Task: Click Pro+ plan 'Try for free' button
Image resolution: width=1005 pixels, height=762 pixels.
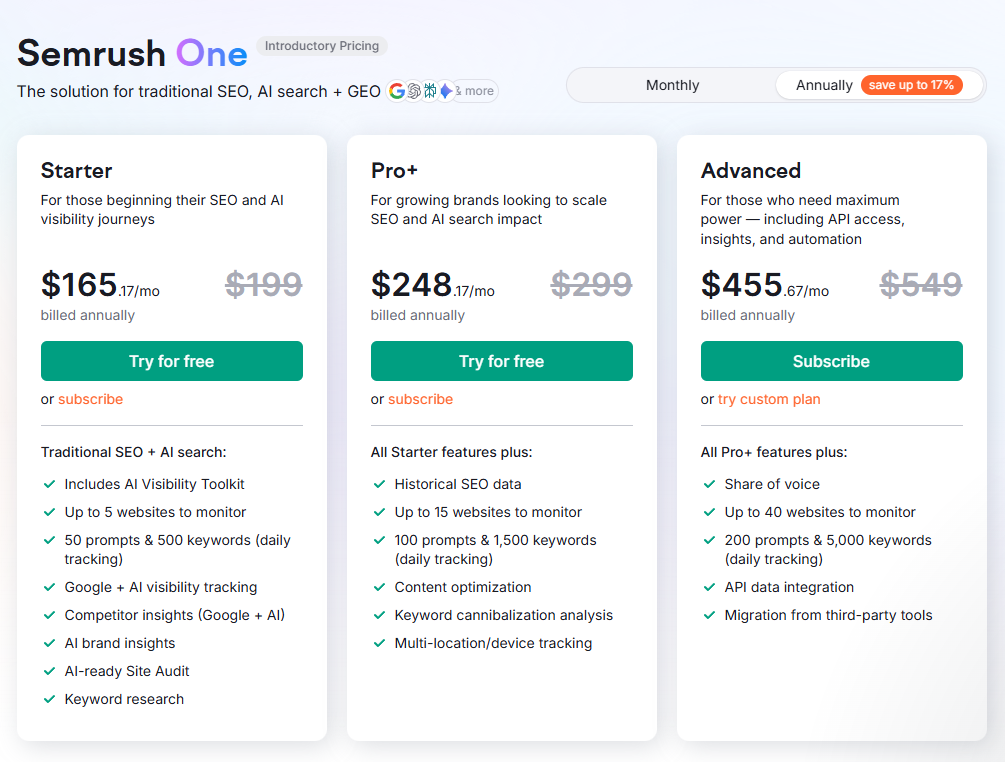Action: point(502,361)
